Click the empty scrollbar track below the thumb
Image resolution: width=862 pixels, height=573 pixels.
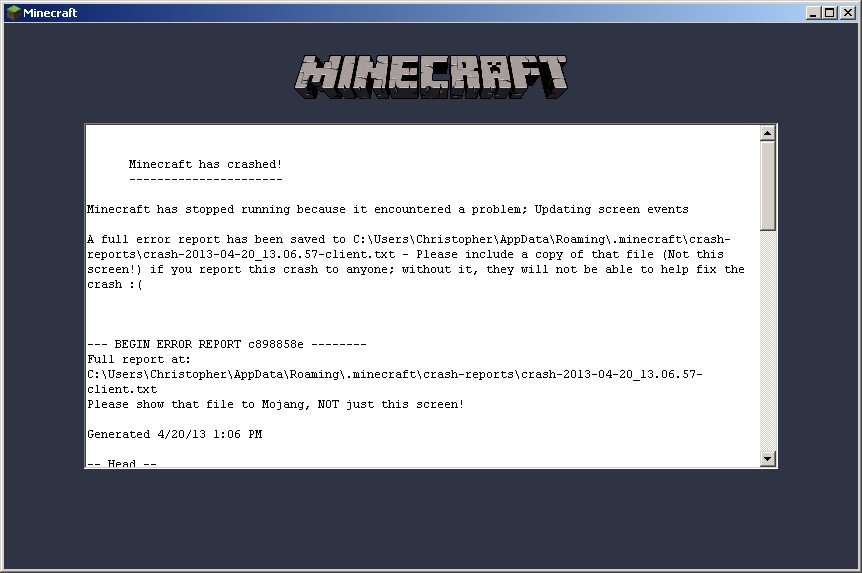(767, 341)
